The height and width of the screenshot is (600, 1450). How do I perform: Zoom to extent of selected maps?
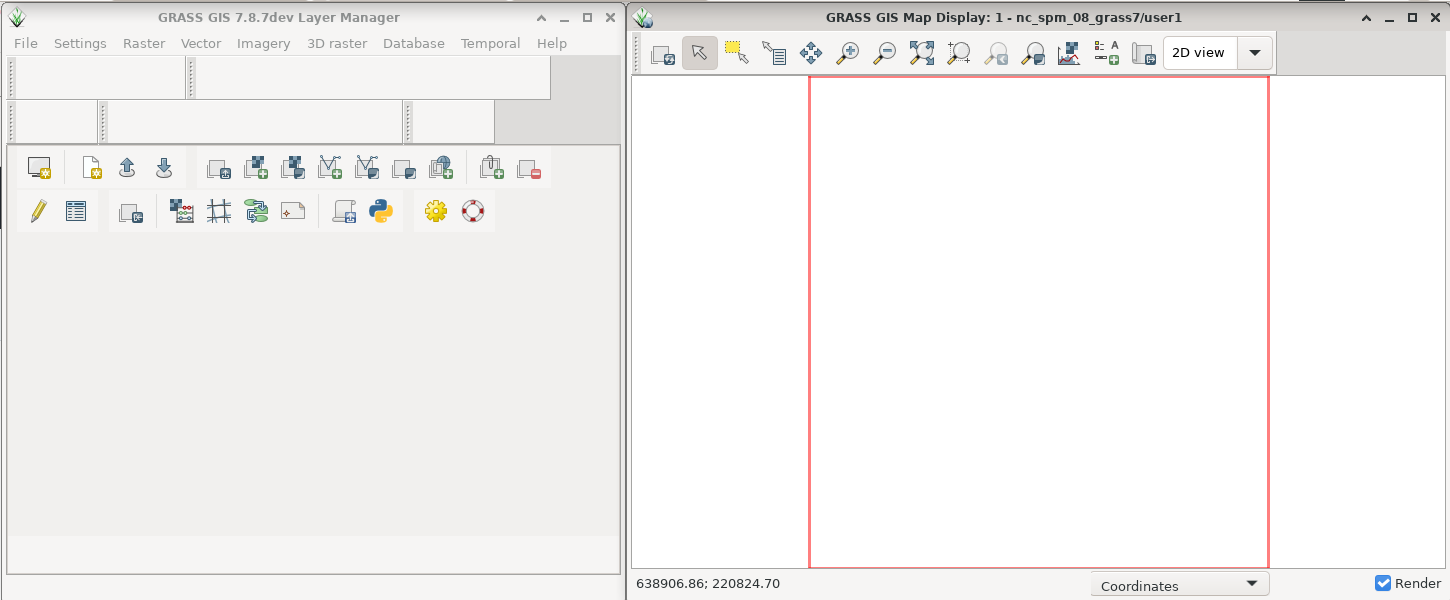pos(922,54)
